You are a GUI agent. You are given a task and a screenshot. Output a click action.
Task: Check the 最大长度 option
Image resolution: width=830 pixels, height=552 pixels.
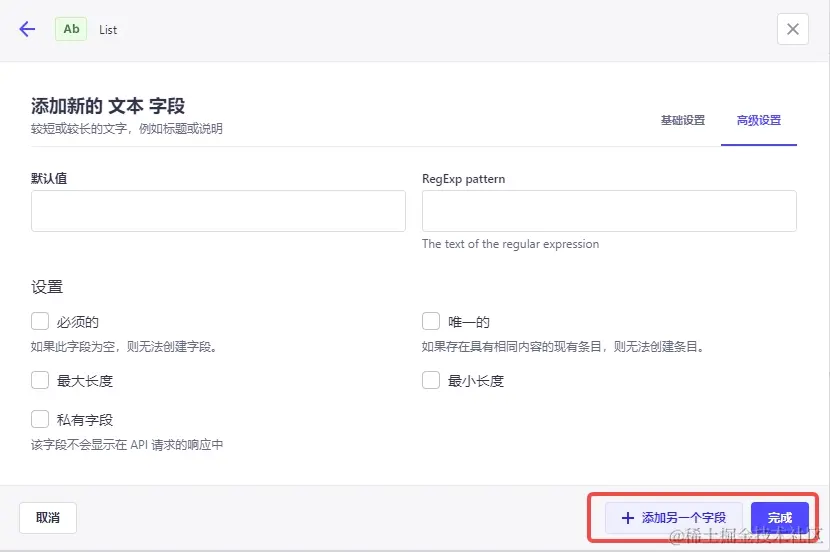coord(40,380)
